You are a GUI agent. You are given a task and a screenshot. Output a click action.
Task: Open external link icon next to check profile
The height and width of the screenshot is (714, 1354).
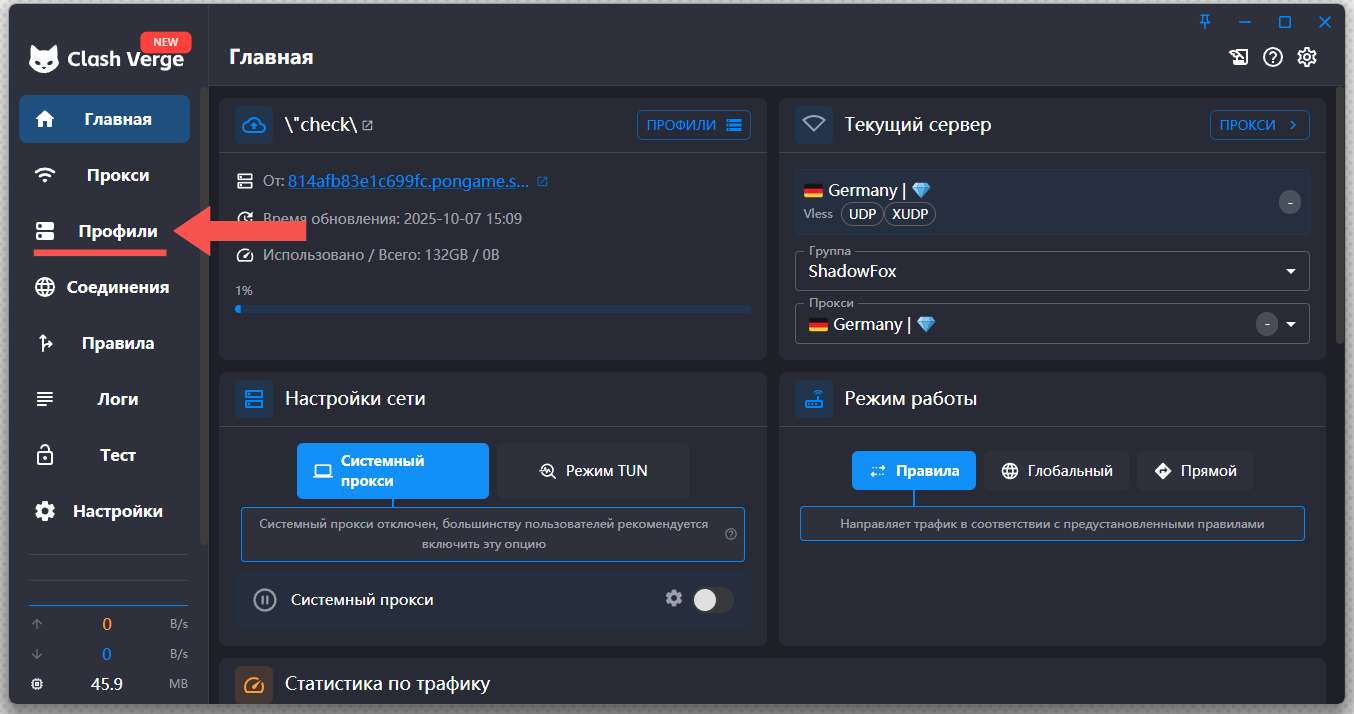(368, 125)
